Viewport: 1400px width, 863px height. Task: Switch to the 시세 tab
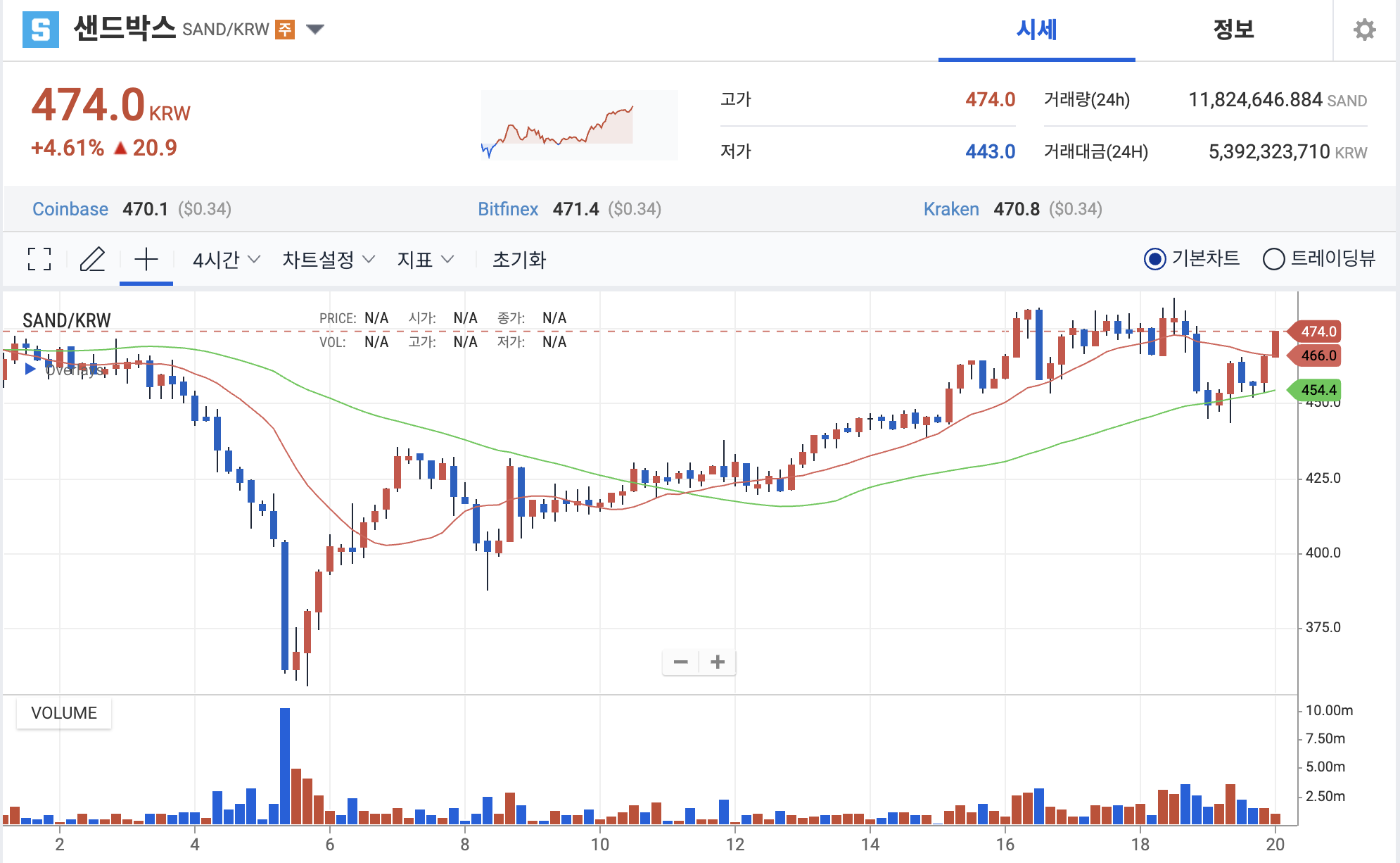pos(1036,30)
